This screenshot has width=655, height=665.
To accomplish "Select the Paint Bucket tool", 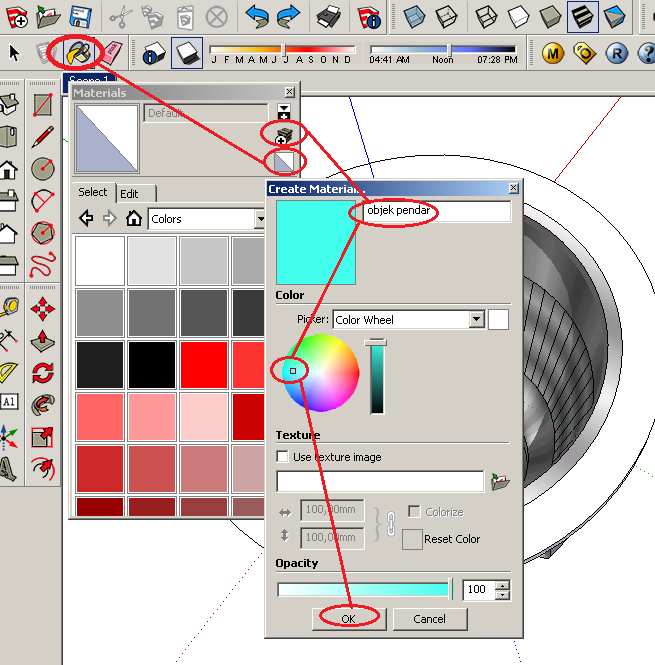I will click(78, 53).
